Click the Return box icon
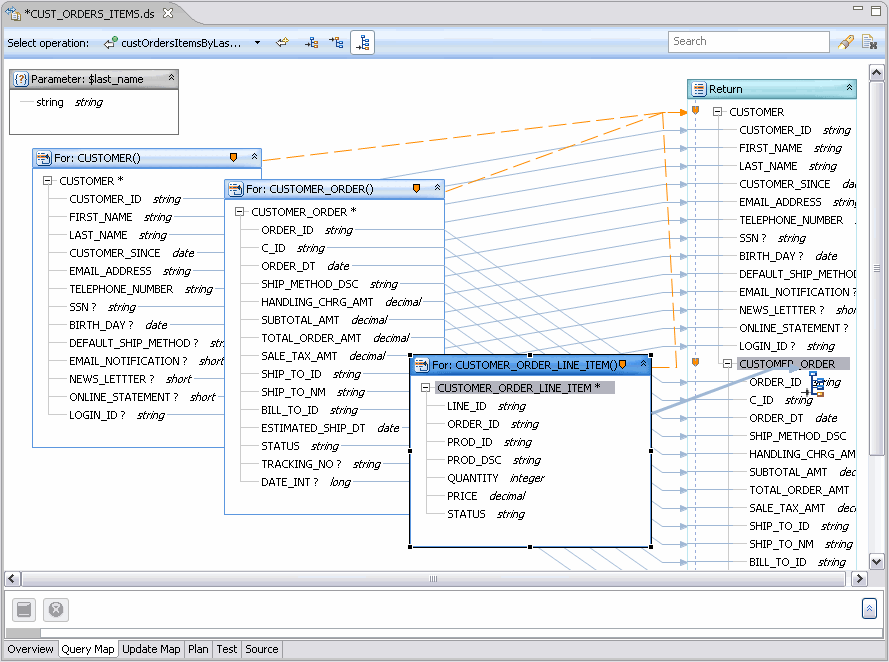889x662 pixels. [x=699, y=89]
